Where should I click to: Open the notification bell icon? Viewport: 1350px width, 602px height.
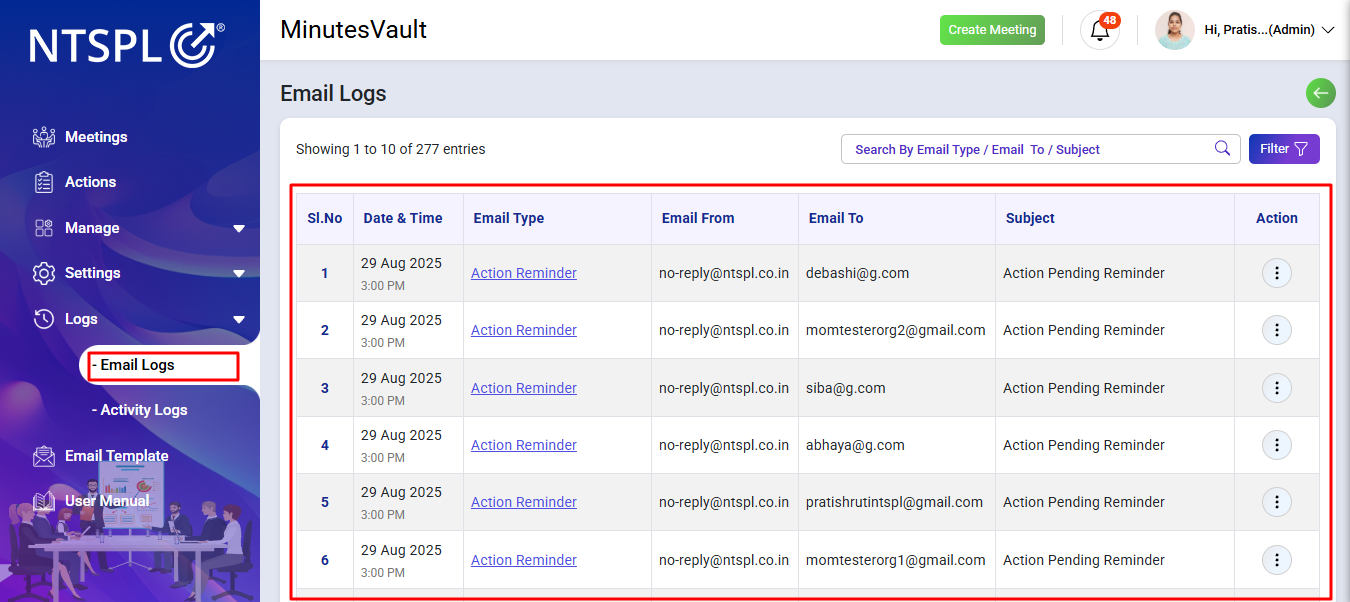(1100, 30)
